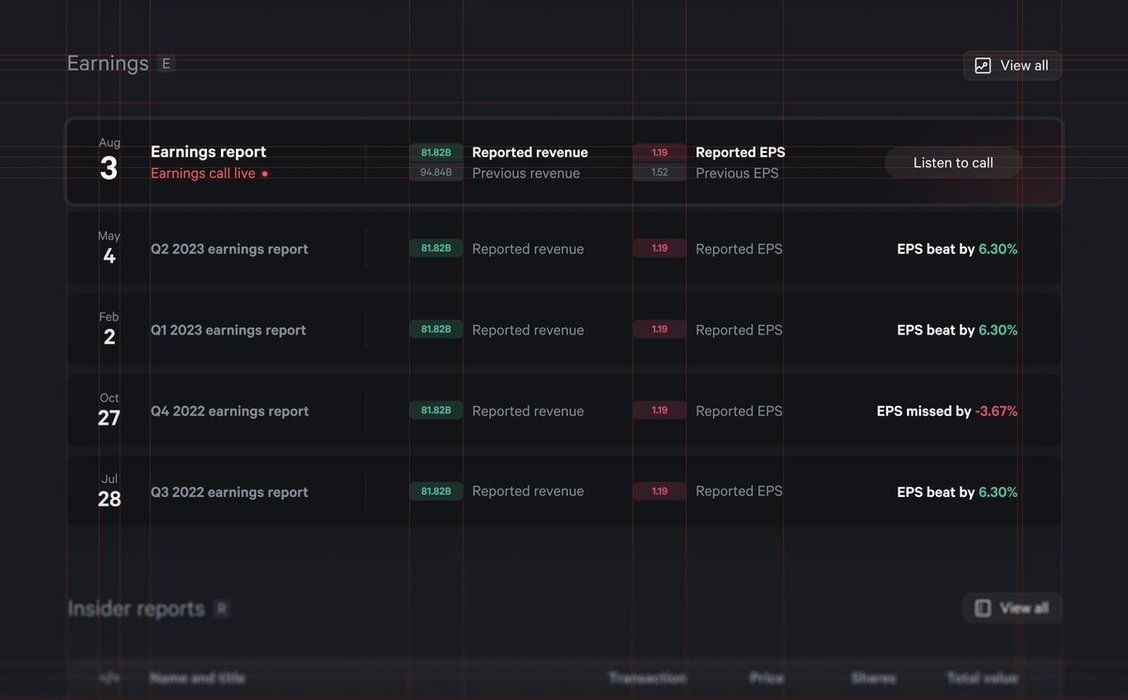Click the Earnings call live link

(203, 174)
